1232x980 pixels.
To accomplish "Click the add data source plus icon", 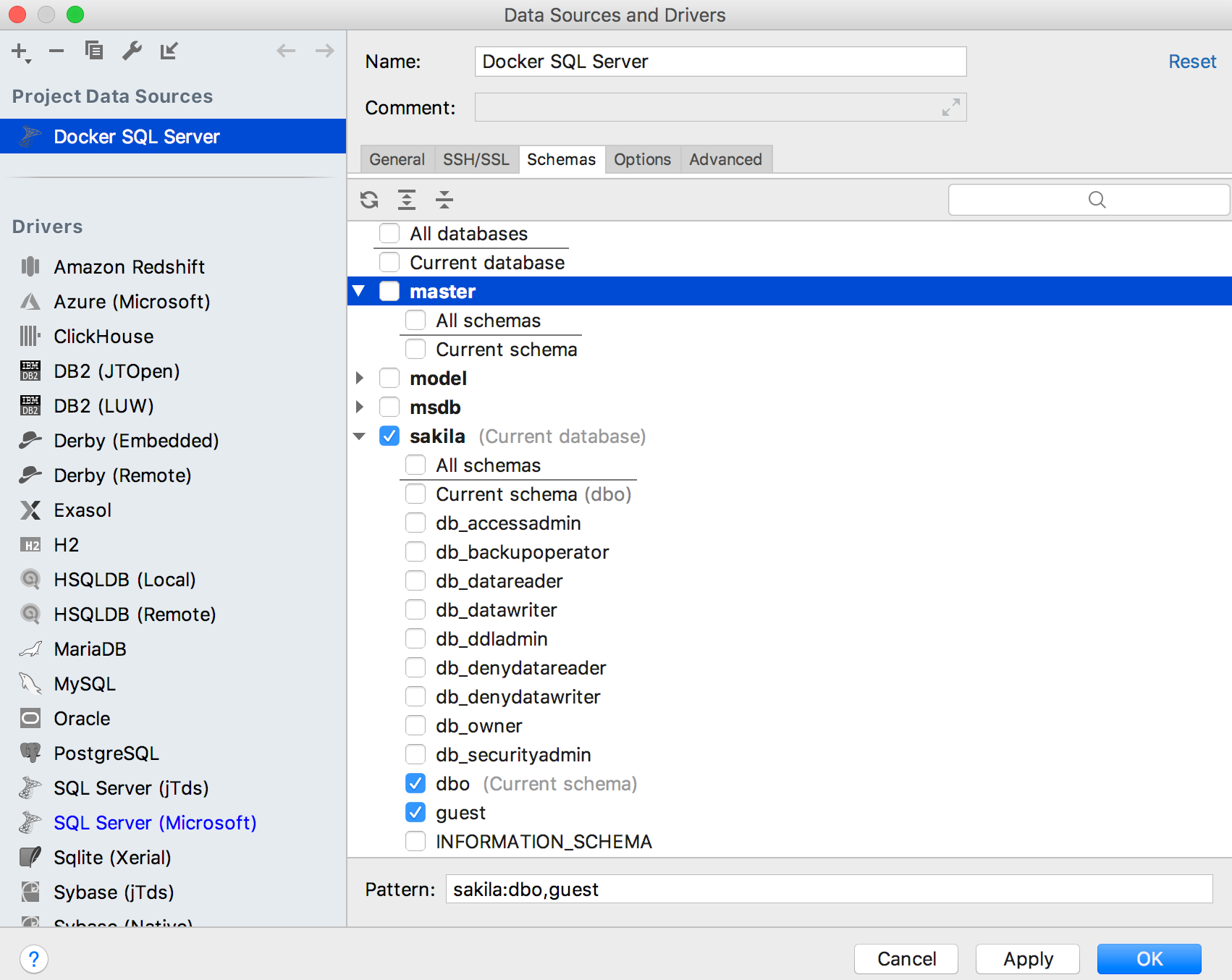I will click(20, 51).
